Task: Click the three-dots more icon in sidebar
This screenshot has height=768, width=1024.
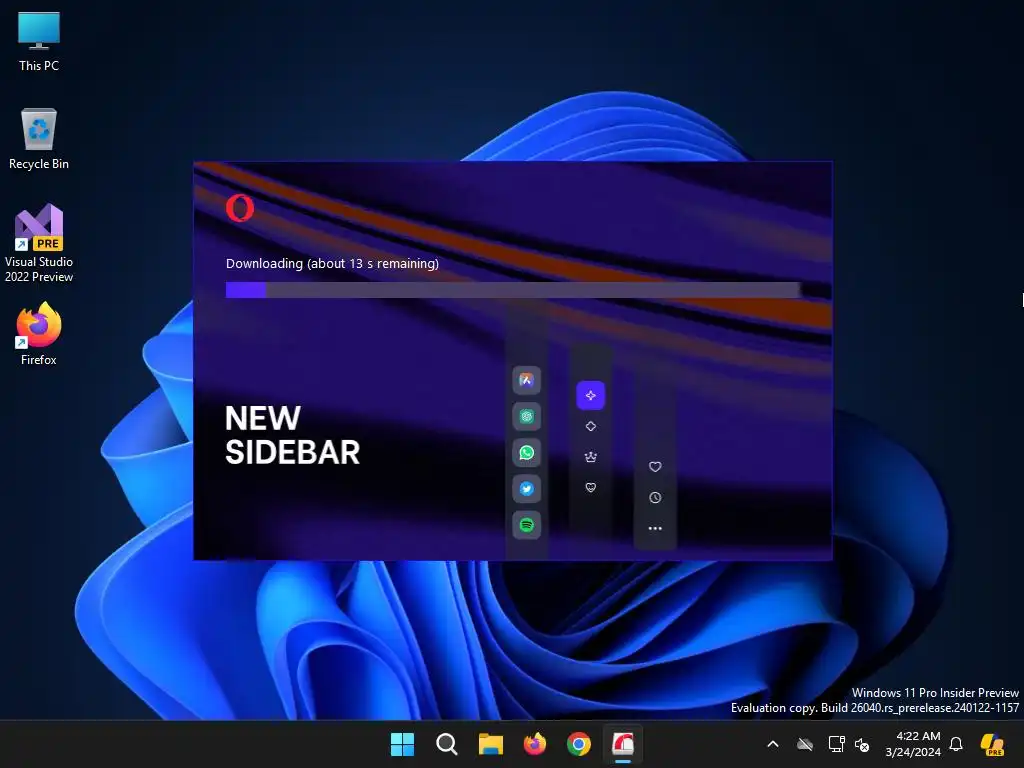Action: point(655,528)
